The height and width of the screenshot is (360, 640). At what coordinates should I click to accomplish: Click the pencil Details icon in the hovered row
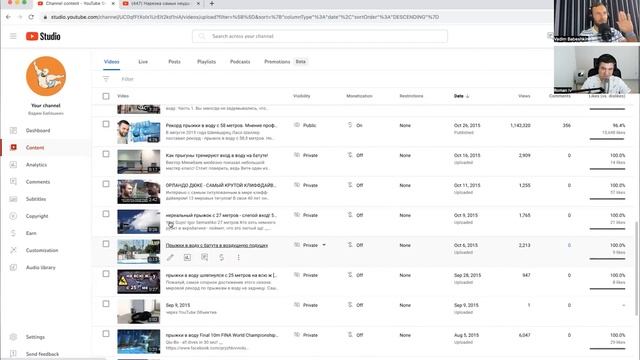click(x=170, y=257)
